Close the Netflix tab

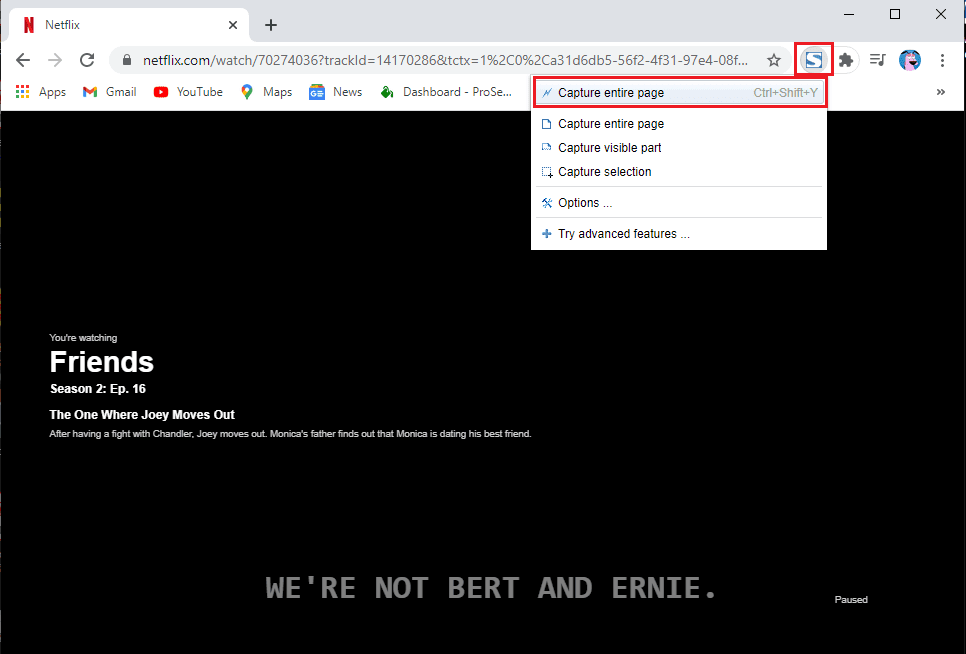click(233, 25)
